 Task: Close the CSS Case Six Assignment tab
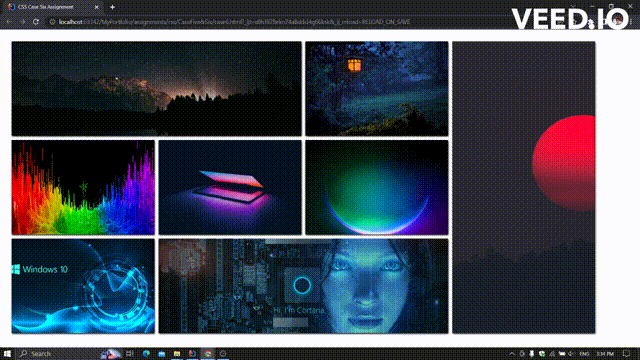97,7
